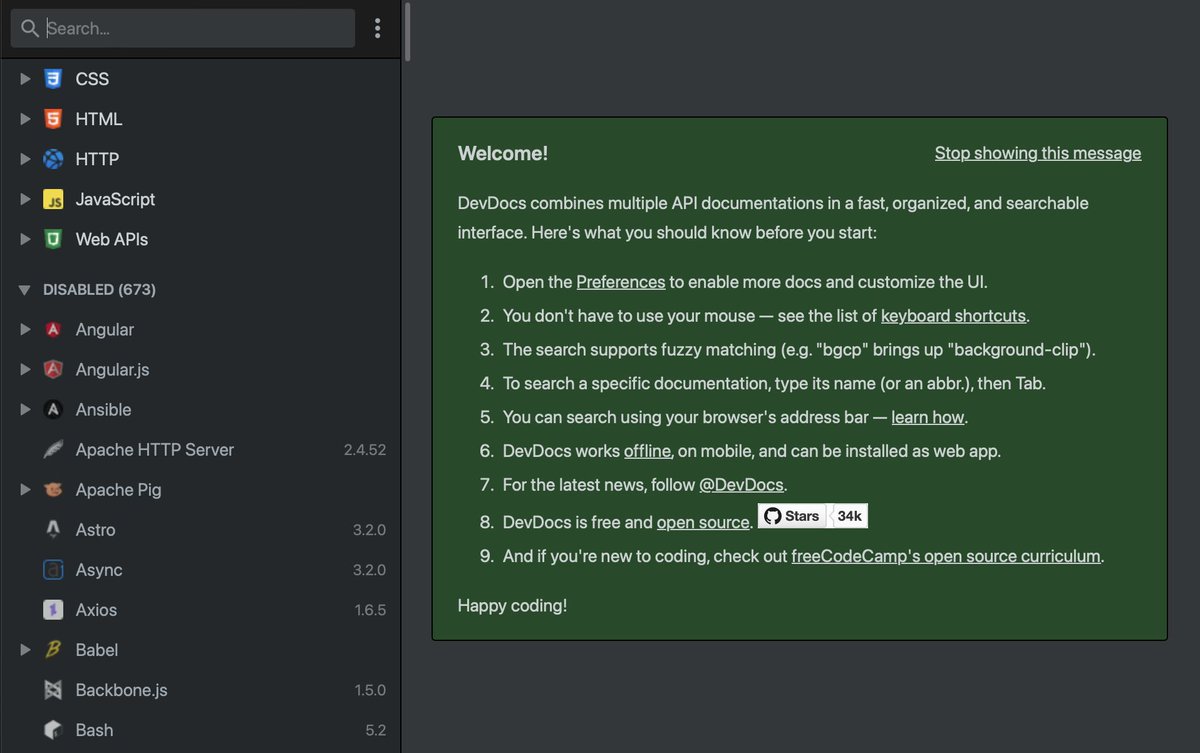Click the Web APIs shield icon

point(53,239)
